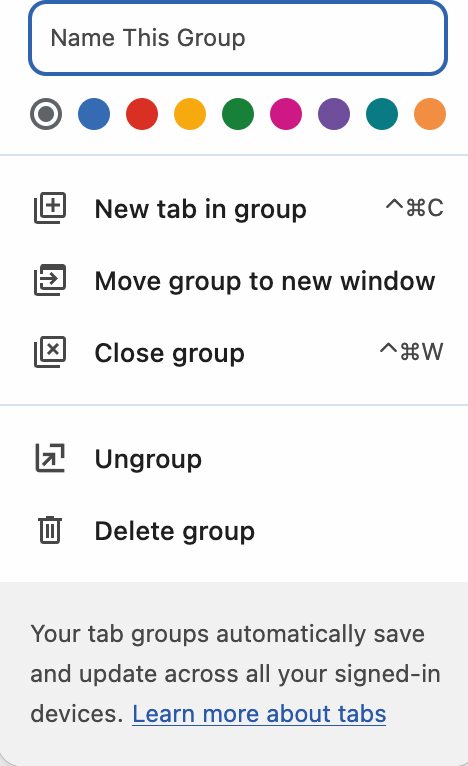Select the Close group menu entry
Viewport: 468px width, 766px height.
[x=234, y=353]
